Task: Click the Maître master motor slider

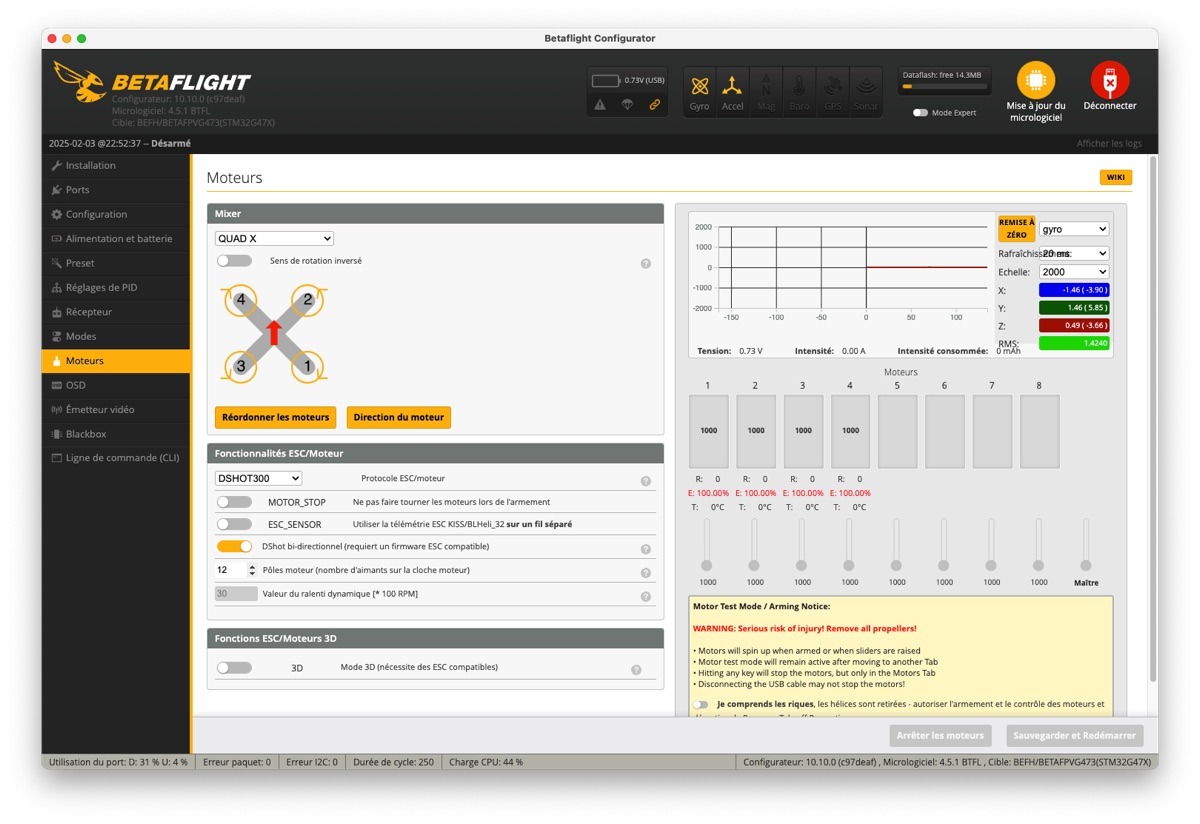Action: pos(1086,545)
